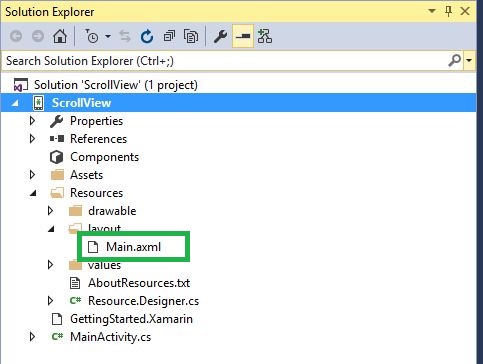
Task: Open the Pending Changes Filter clock icon
Action: coord(92,36)
